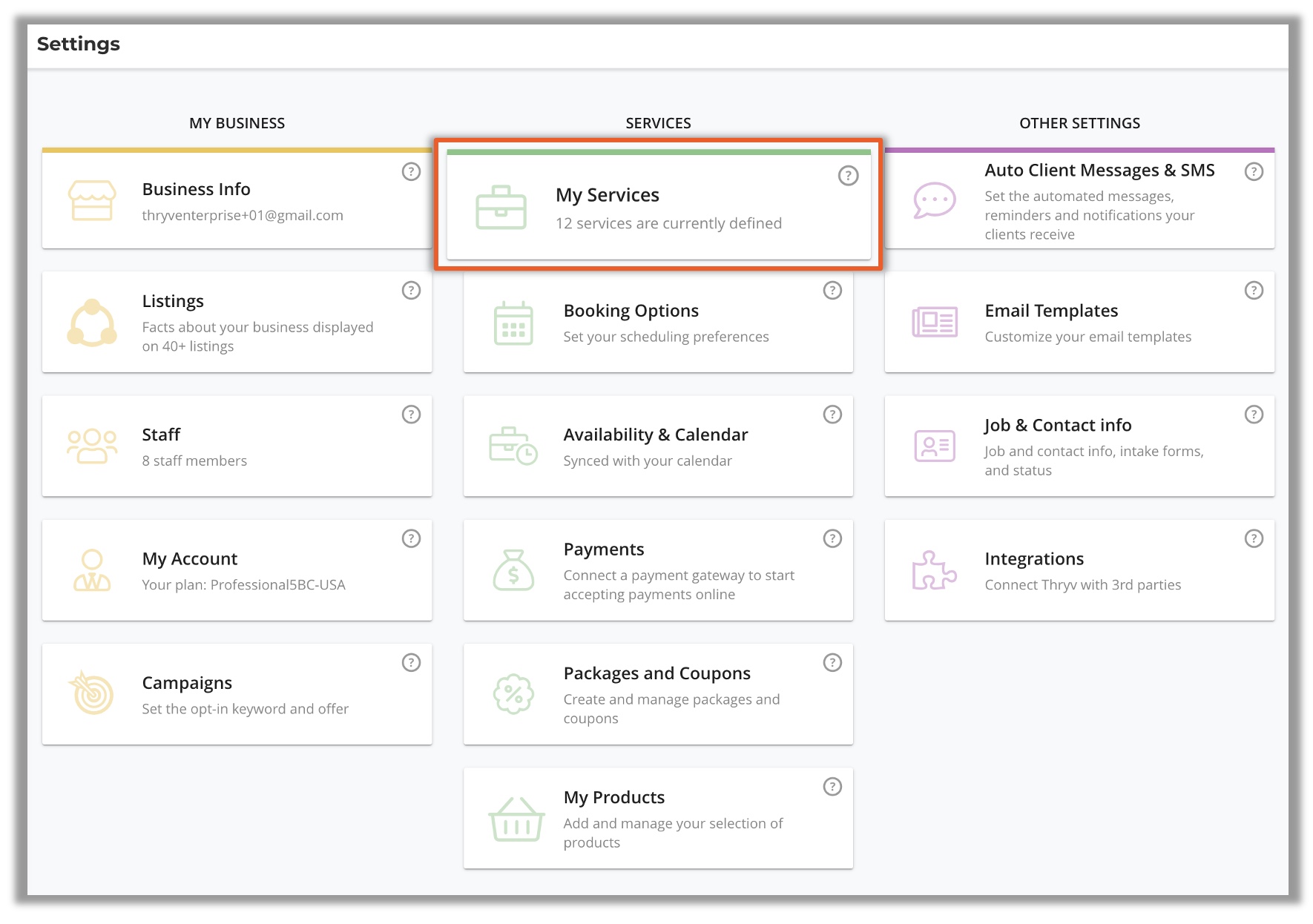Viewport: 1313px width, 924px height.
Task: Click the My Services briefcase icon
Action: pos(501,208)
